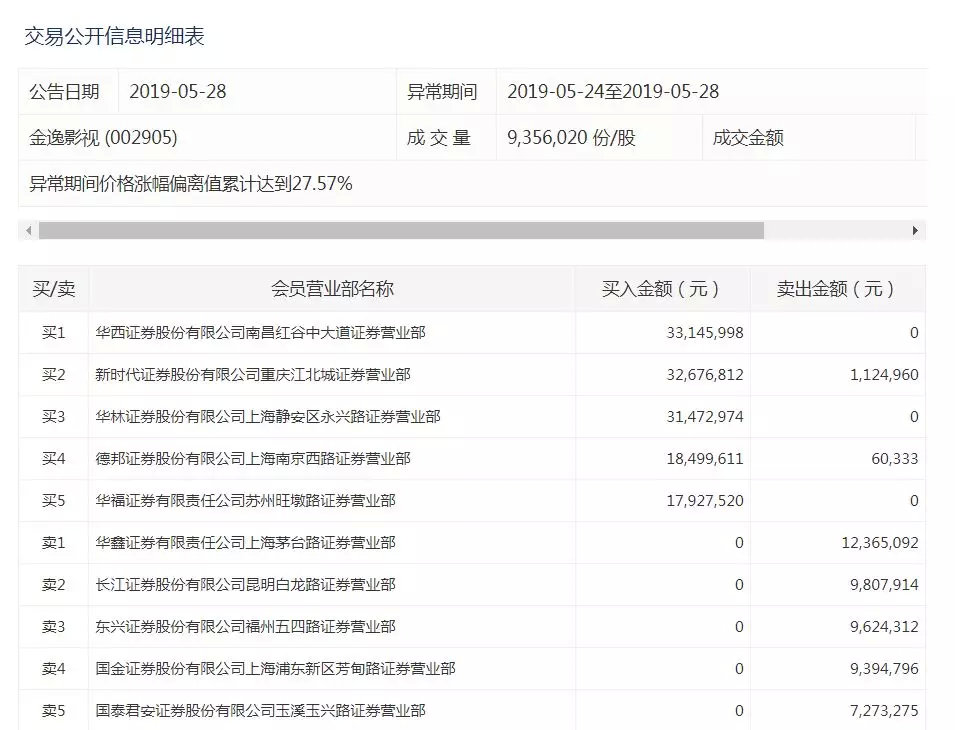
Task: Select the 华福证券 苏州旺墩路 row name
Action: point(245,500)
